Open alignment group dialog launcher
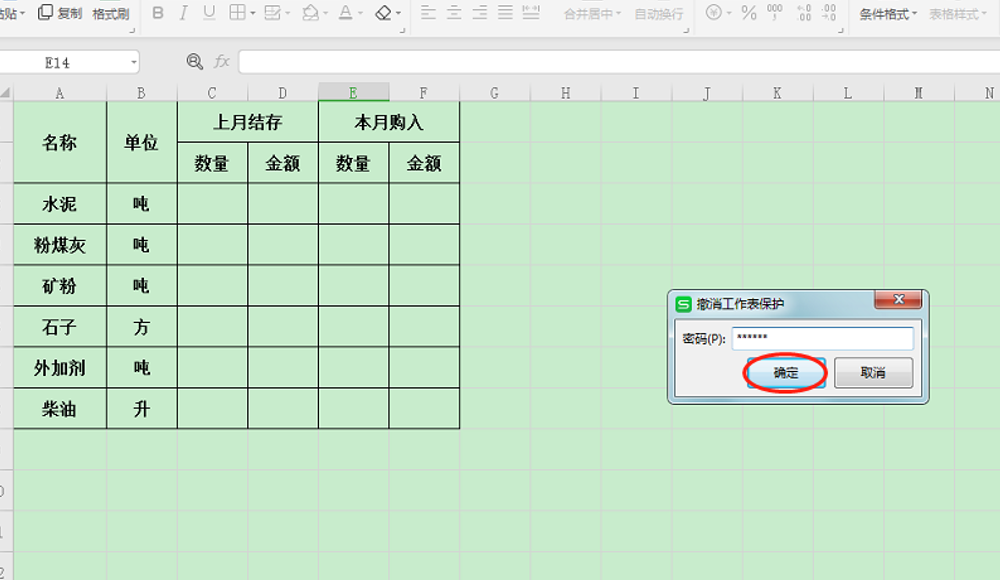 686,30
